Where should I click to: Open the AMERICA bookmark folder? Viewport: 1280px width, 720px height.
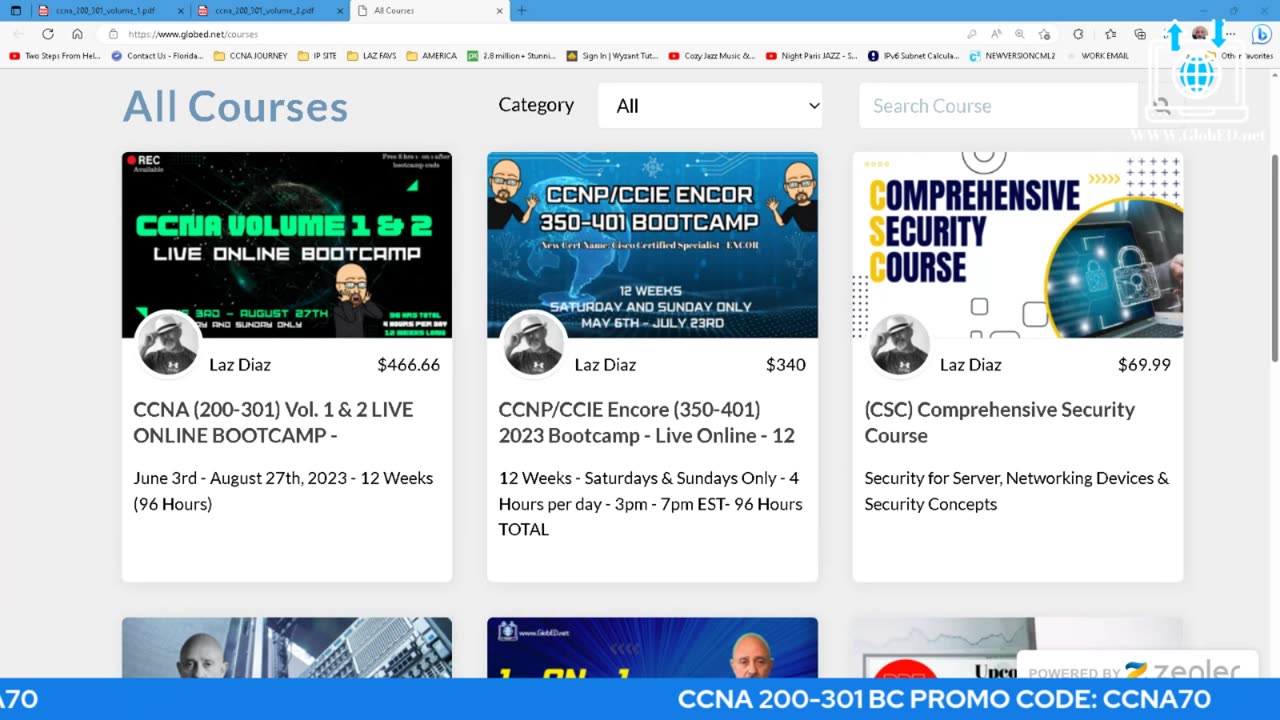pos(431,56)
